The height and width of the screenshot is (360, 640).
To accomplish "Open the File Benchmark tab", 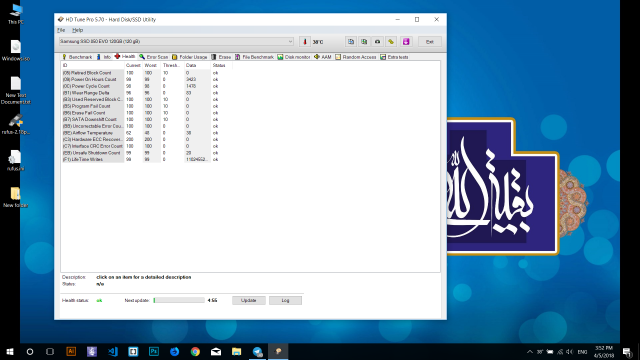I will (x=254, y=57).
